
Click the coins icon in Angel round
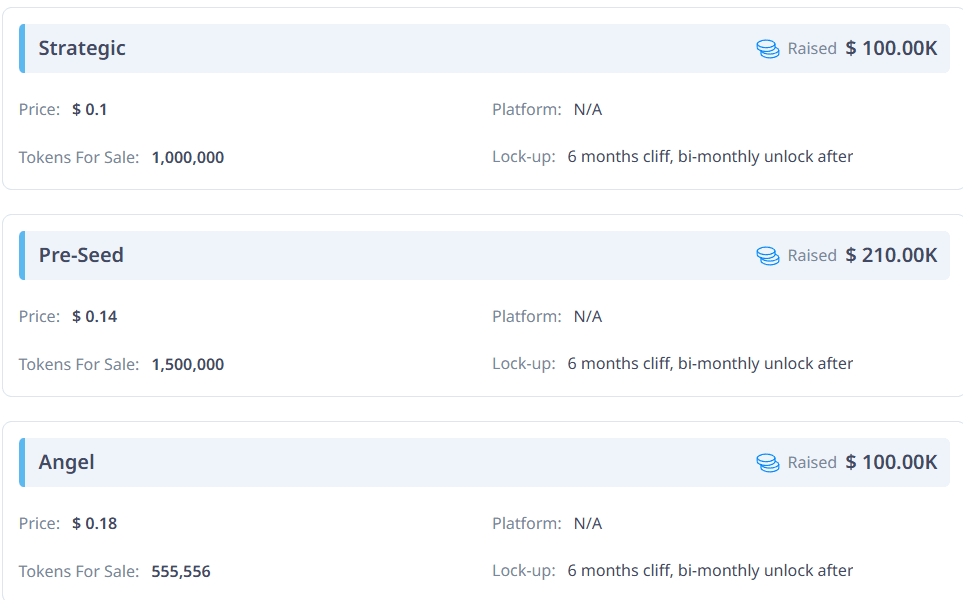click(x=767, y=463)
